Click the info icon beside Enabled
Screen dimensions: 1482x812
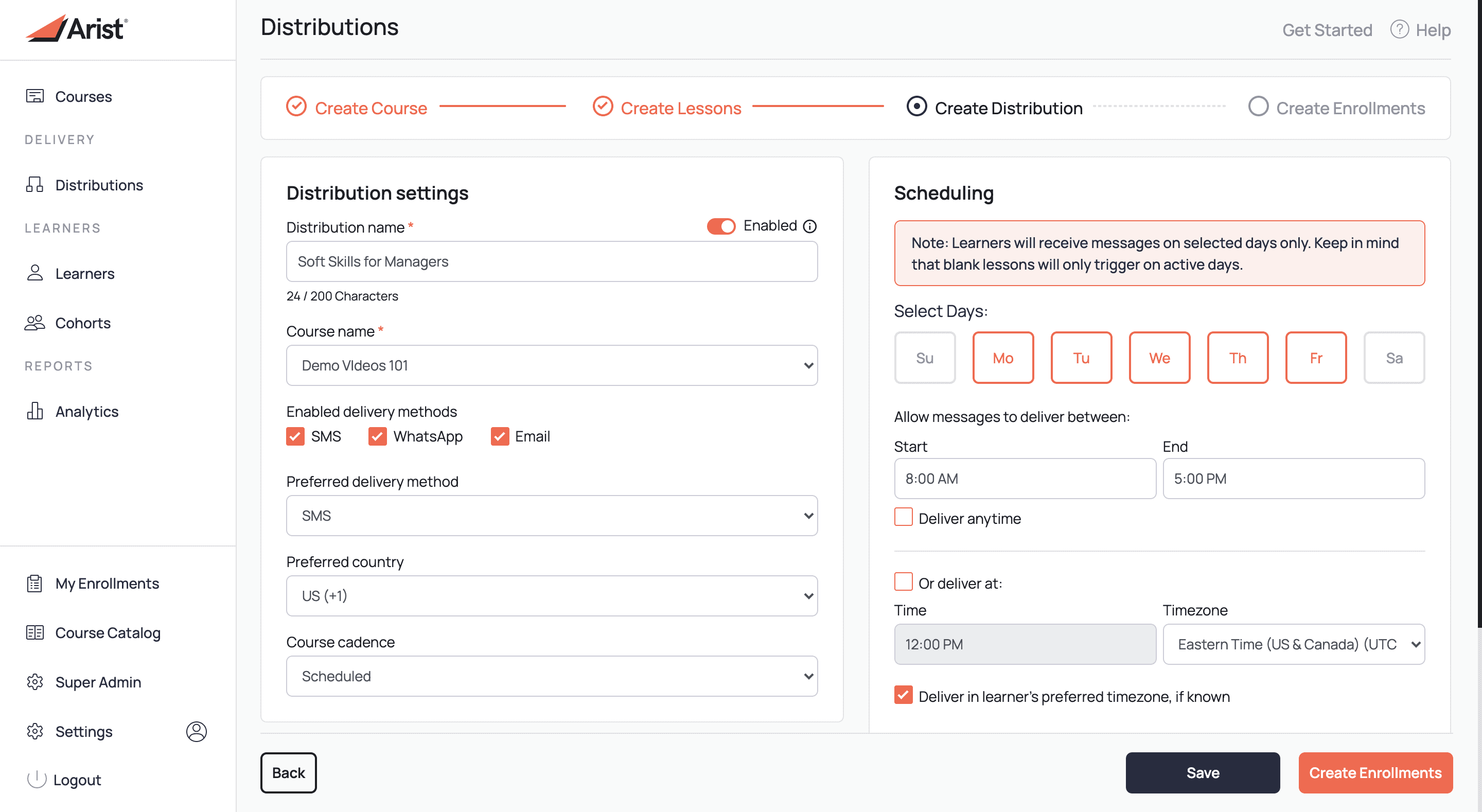(810, 226)
